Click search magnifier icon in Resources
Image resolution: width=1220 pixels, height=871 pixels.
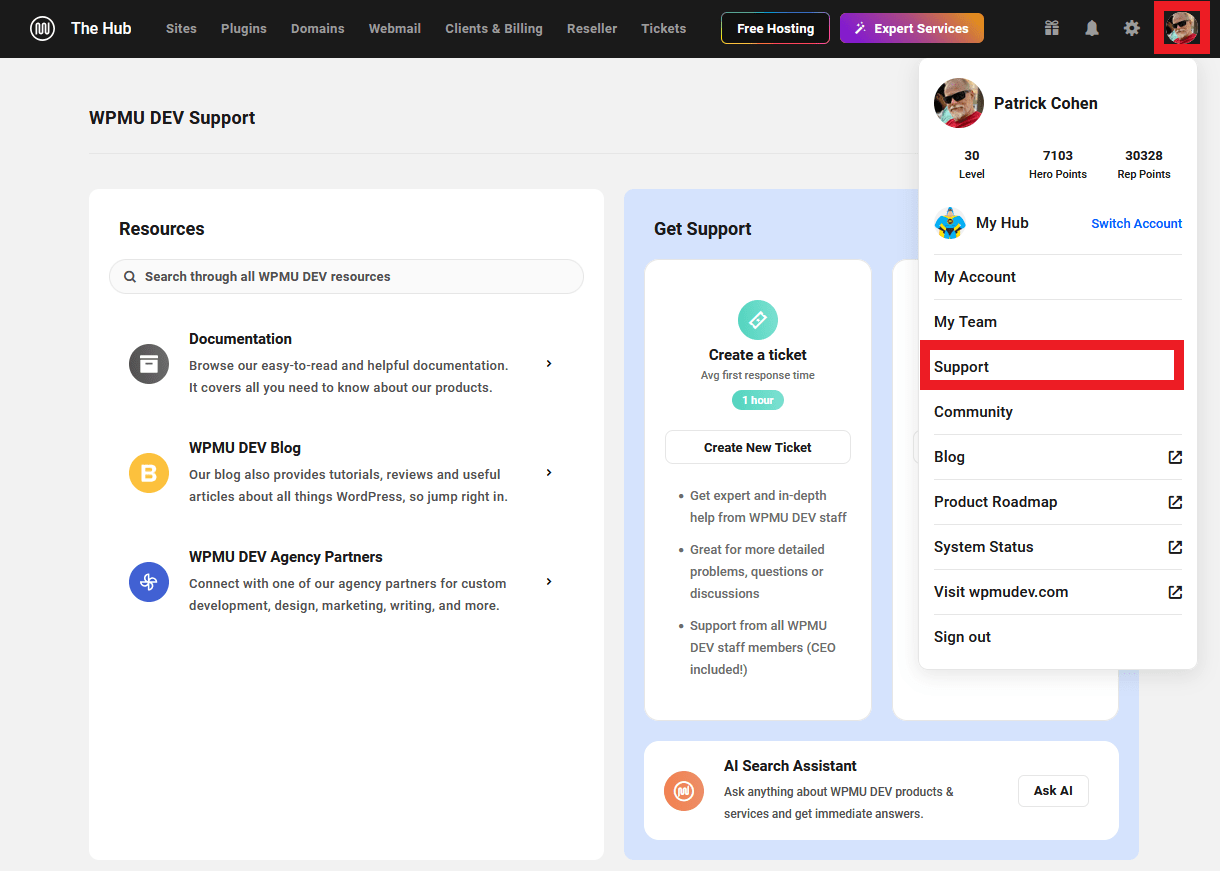[130, 277]
